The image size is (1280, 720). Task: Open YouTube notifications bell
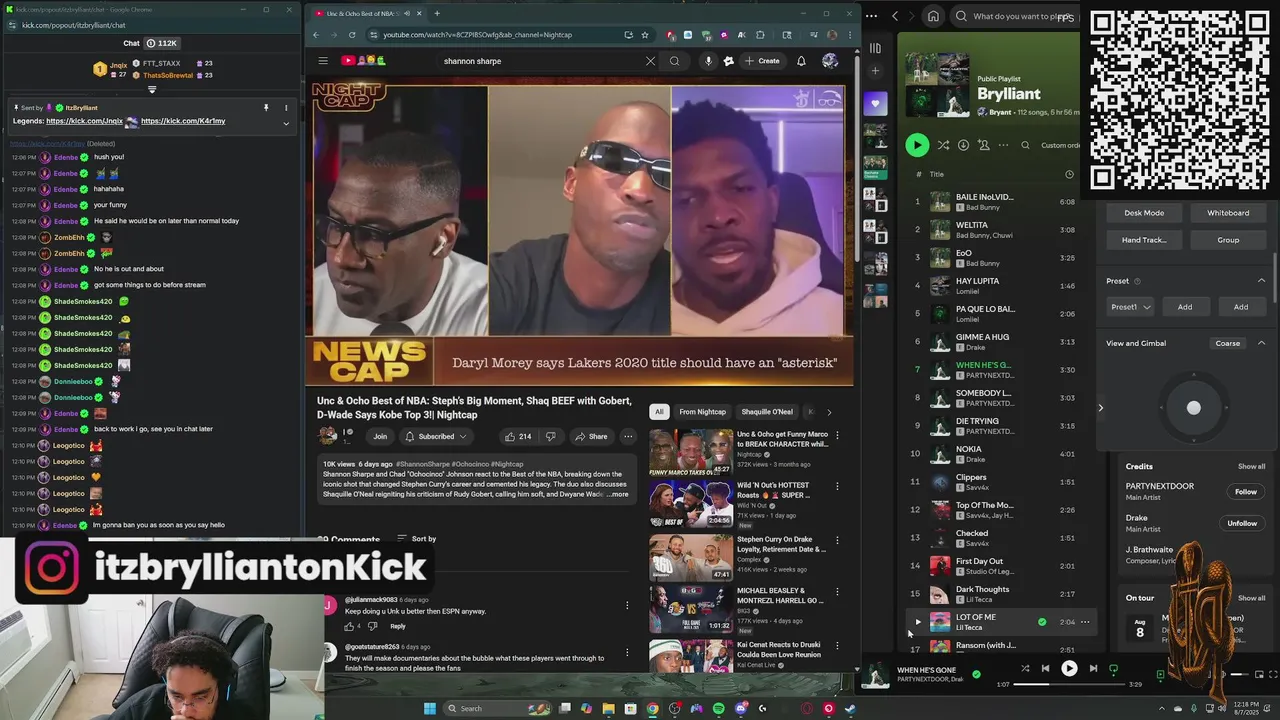click(x=801, y=61)
